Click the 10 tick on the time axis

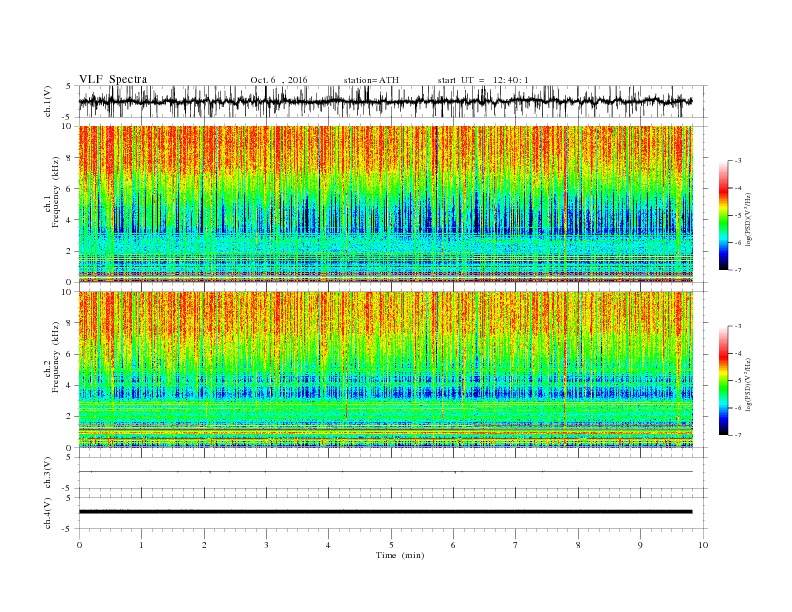click(703, 545)
